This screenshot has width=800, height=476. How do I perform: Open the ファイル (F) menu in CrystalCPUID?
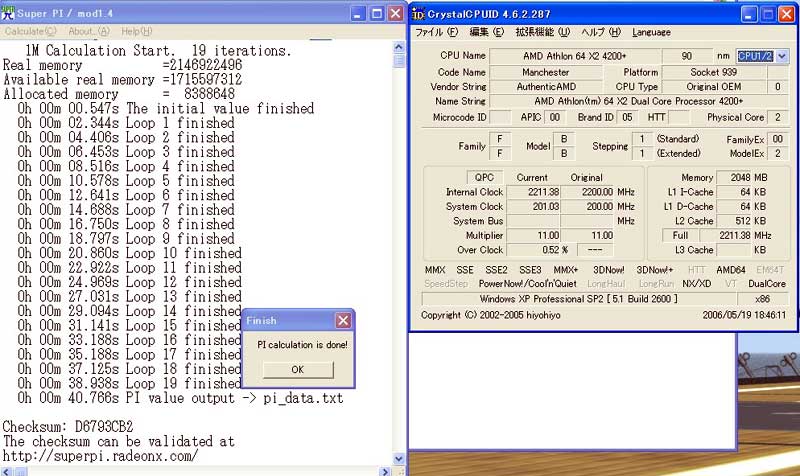[x=436, y=32]
